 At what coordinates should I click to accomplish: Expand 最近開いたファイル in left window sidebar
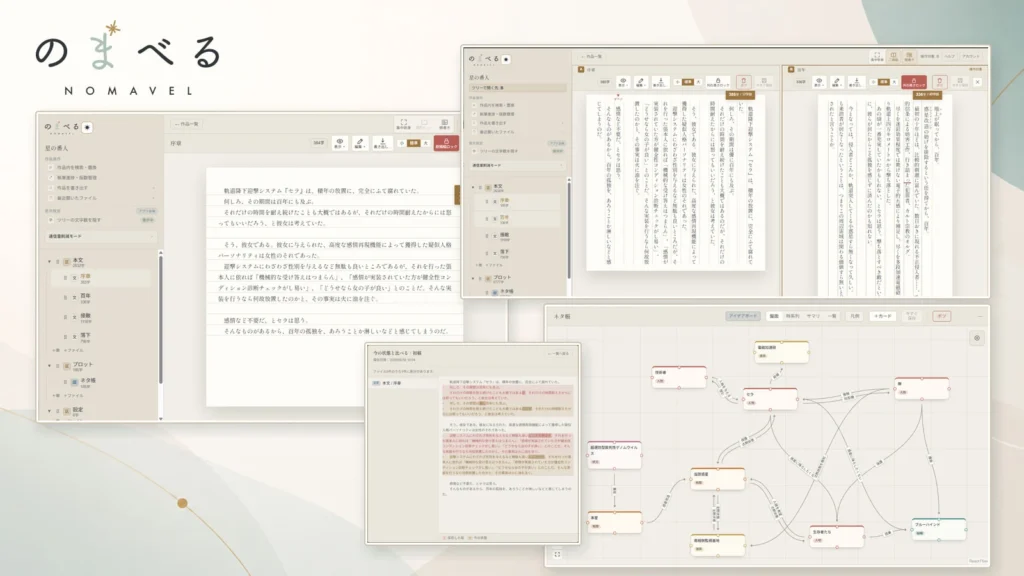pyautogui.click(x=101, y=198)
